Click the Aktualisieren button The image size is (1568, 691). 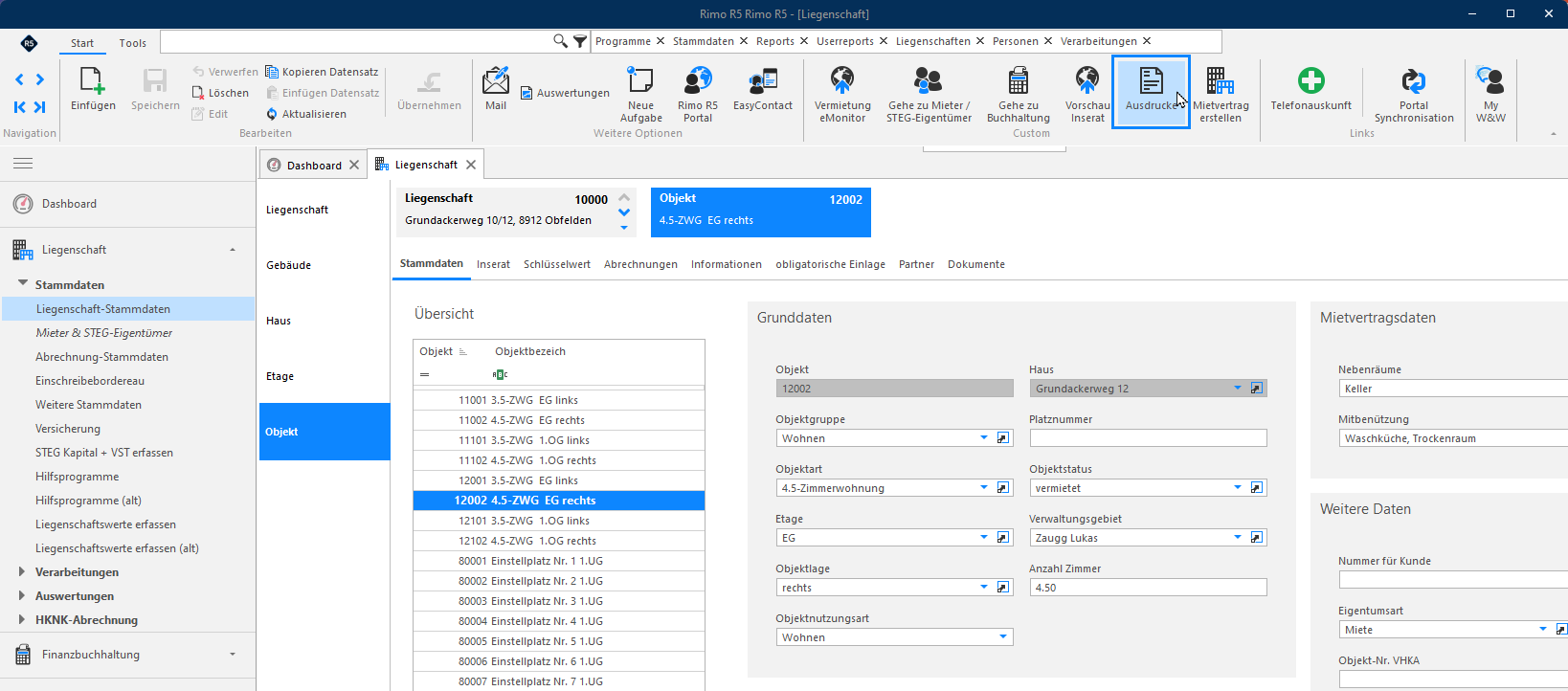[x=306, y=114]
